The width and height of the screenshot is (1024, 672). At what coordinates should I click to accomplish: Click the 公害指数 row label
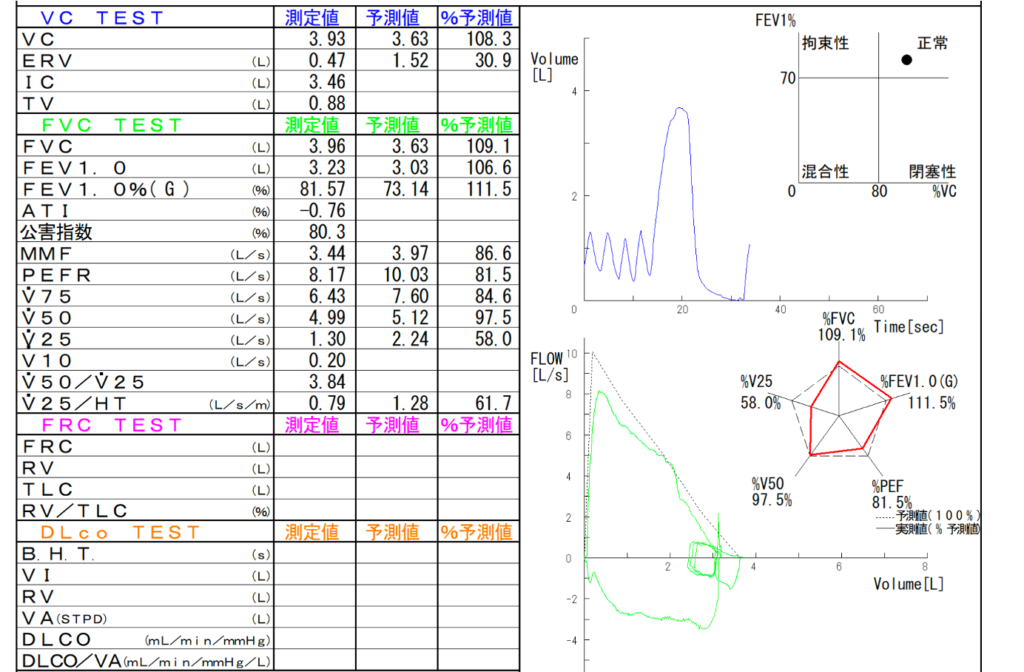[57, 232]
